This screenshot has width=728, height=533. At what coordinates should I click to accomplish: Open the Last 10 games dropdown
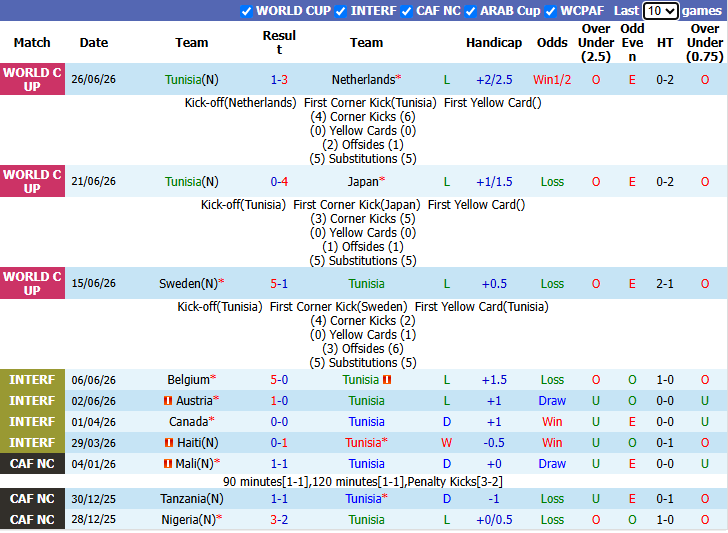[x=661, y=11]
